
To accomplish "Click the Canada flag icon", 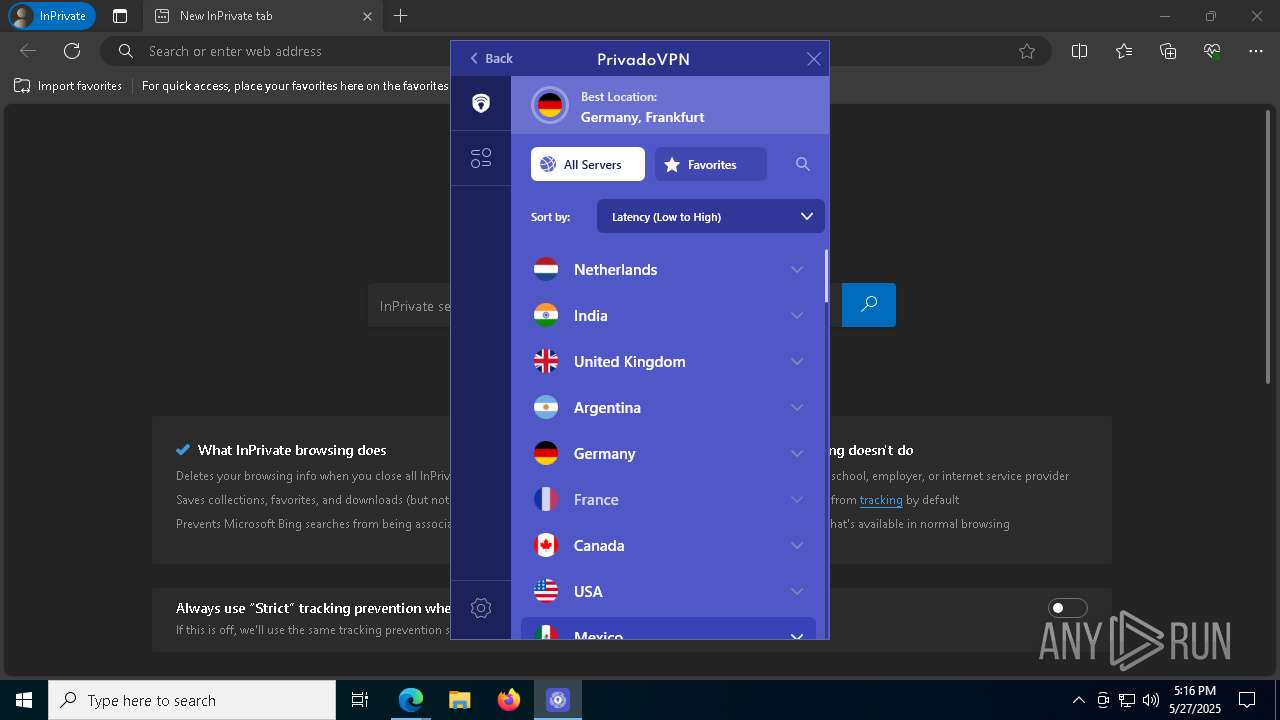I will (x=546, y=545).
